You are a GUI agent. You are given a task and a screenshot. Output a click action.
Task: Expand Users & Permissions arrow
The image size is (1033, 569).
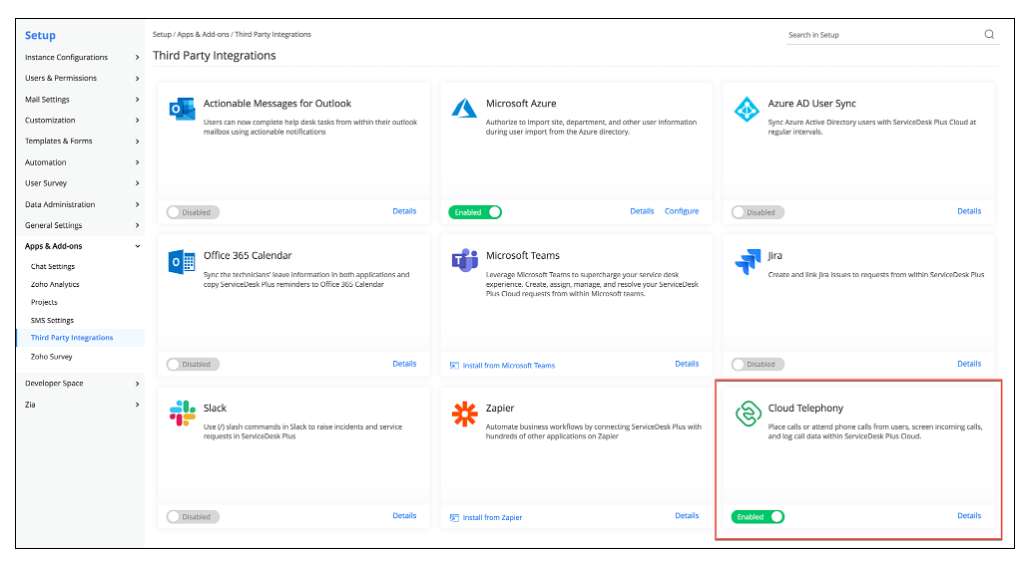click(x=137, y=78)
